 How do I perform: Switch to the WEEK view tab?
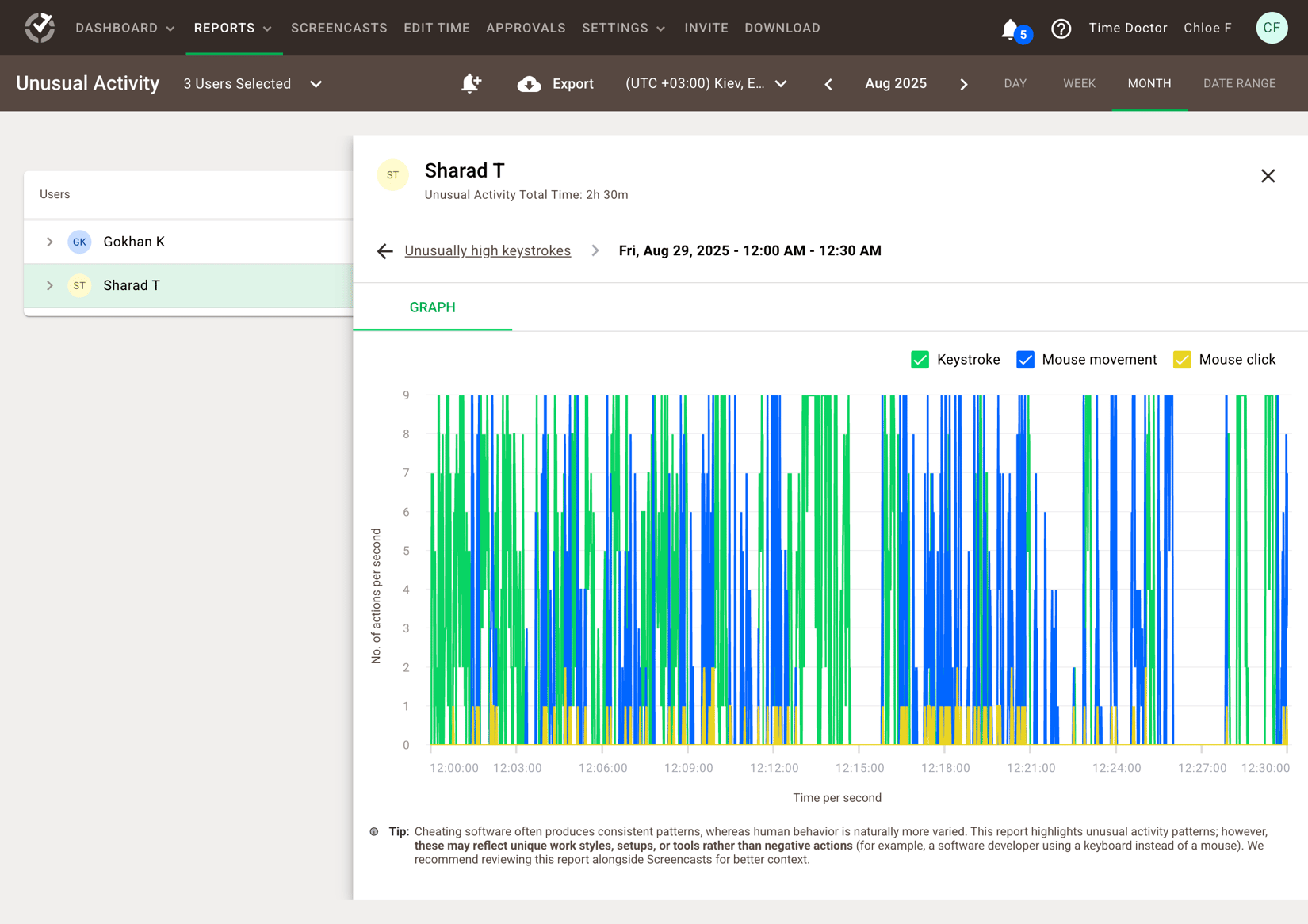pos(1079,83)
